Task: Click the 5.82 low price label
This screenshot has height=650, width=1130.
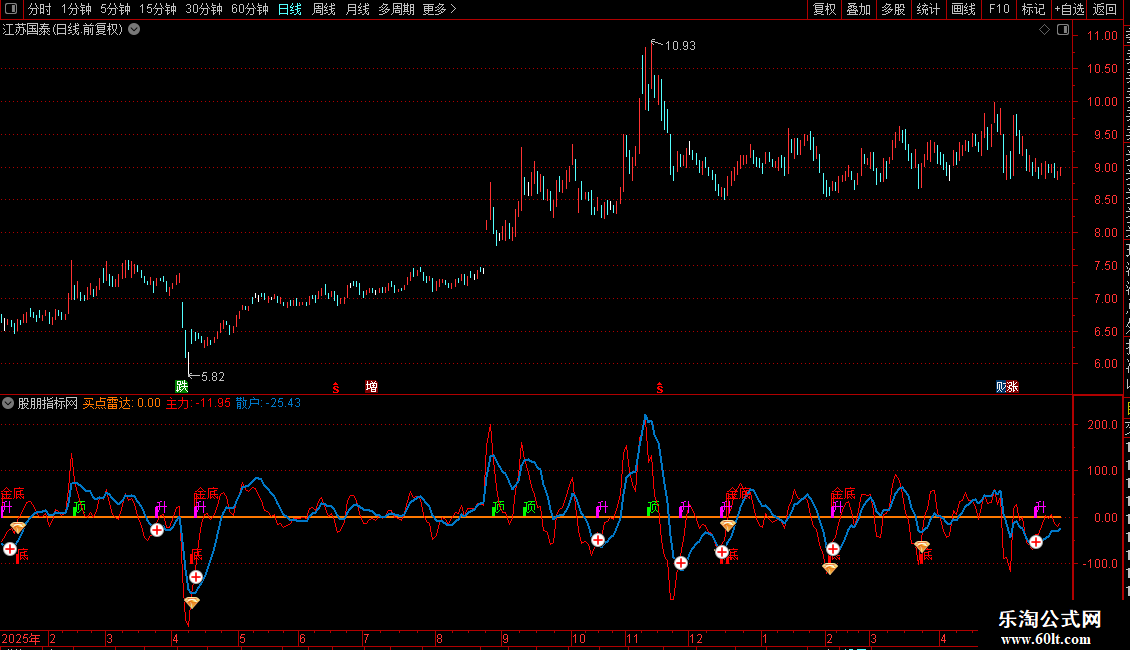Action: [x=213, y=377]
